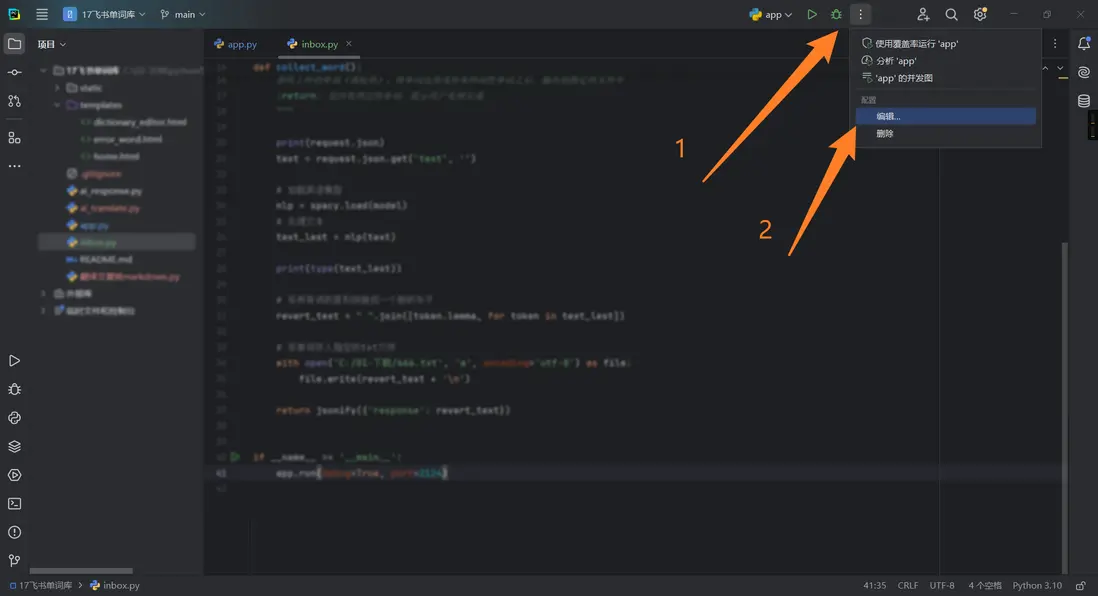Viewport: 1098px width, 596px height.
Task: Open the Debug tool window in sidebar
Action: pos(14,389)
